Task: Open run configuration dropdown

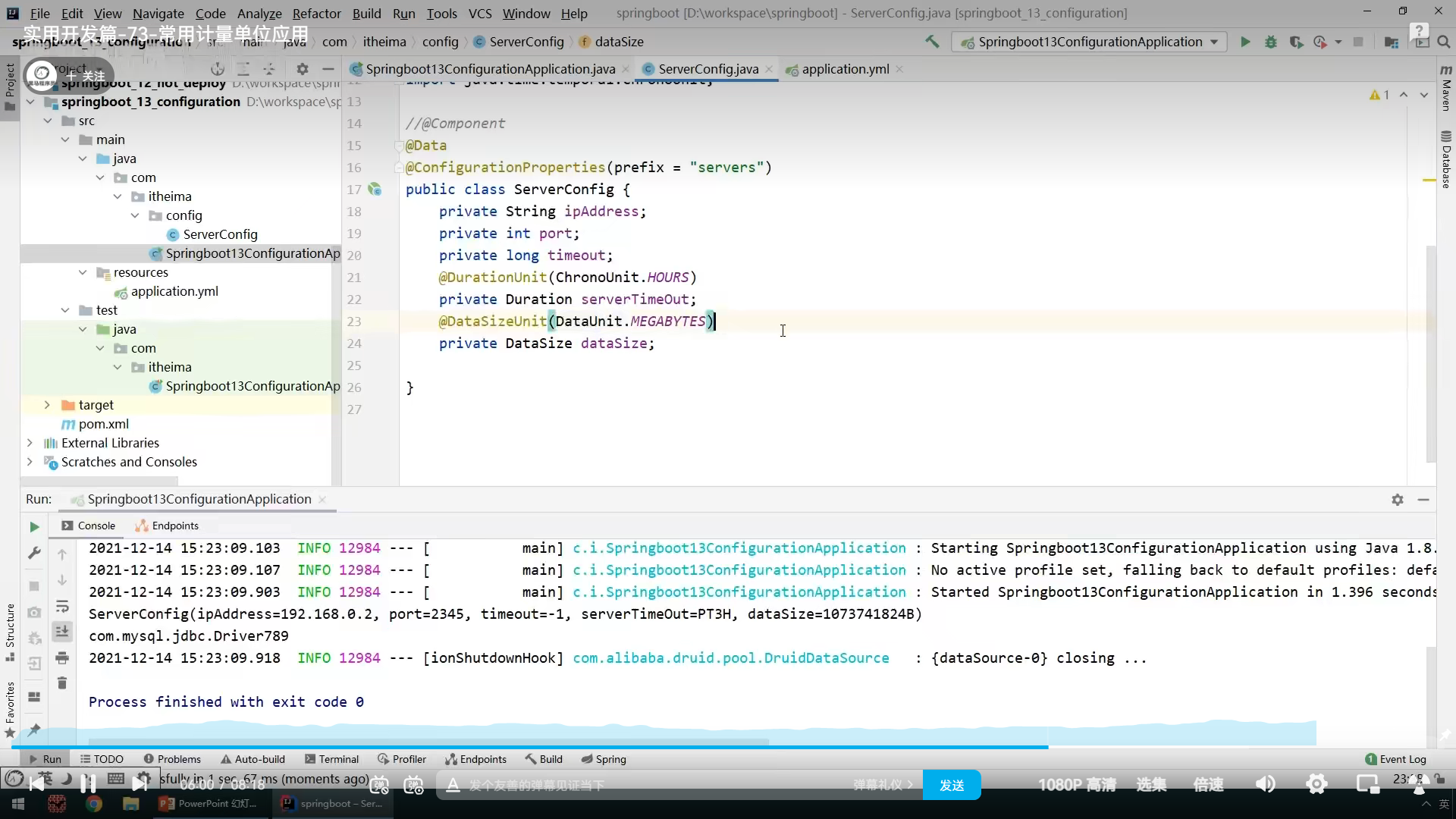Action: pos(1214,42)
